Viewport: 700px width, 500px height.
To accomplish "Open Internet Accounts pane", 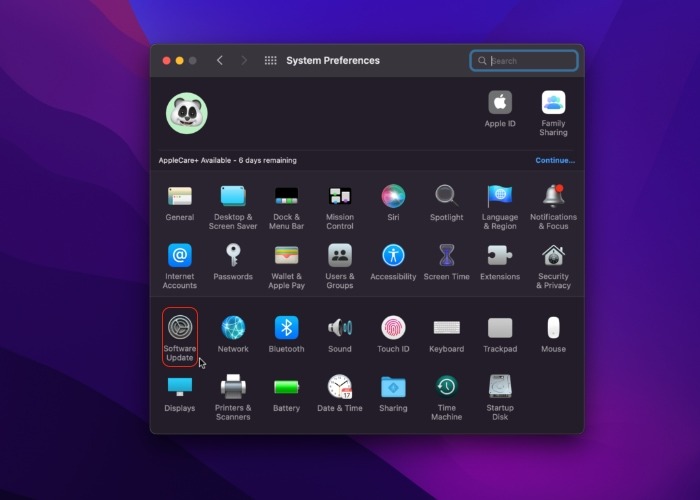I will 179,267.
